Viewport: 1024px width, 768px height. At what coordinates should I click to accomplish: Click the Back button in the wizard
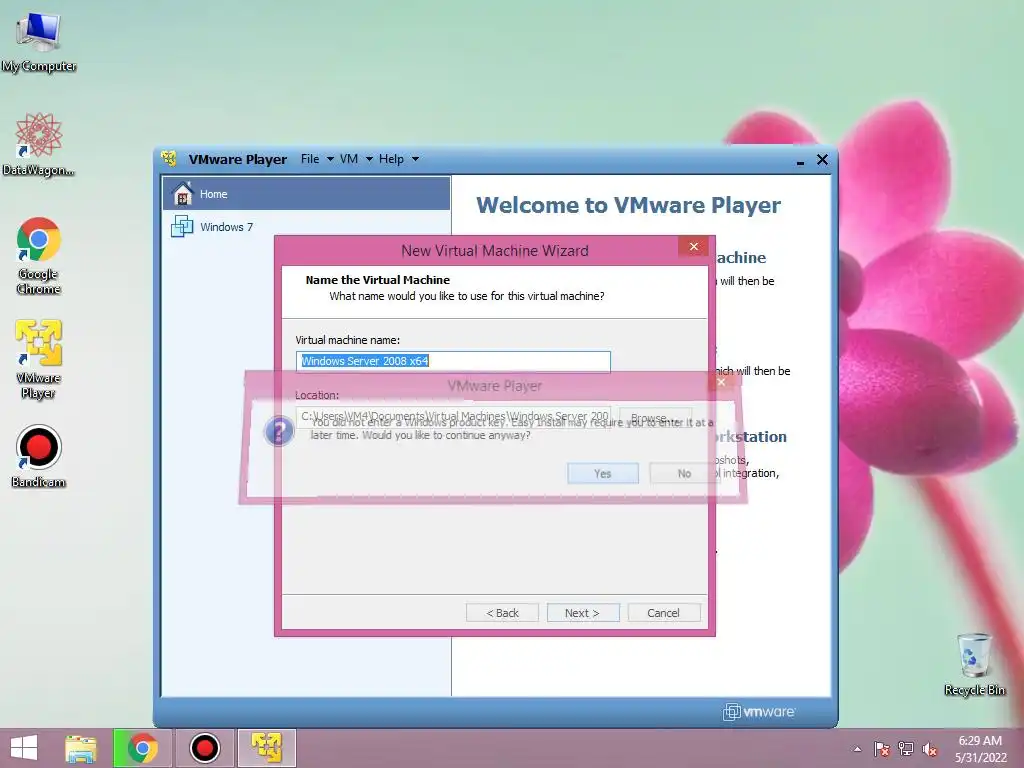502,613
